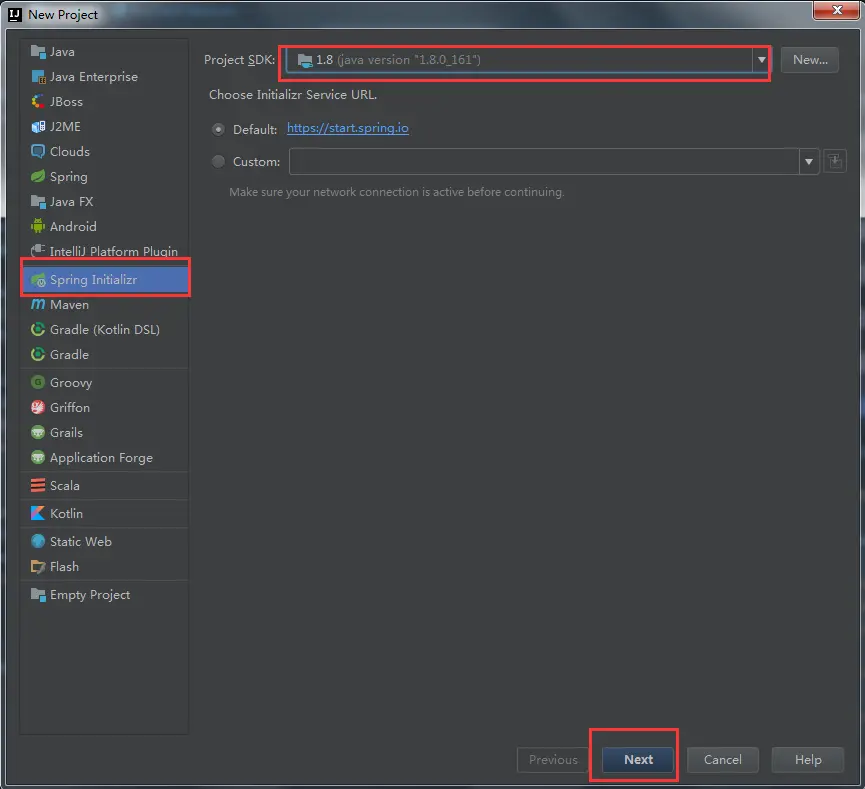Select the "Application Forge" text
865x789 pixels.
click(102, 458)
